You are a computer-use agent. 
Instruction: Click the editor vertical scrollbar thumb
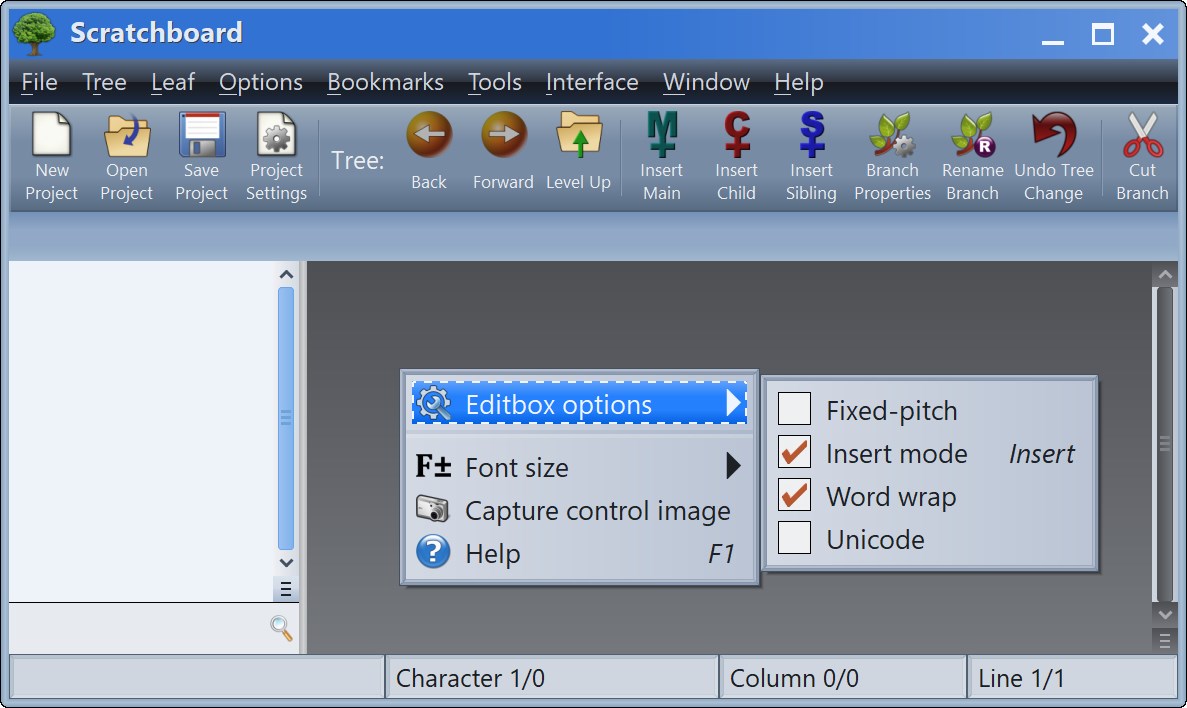[1165, 444]
